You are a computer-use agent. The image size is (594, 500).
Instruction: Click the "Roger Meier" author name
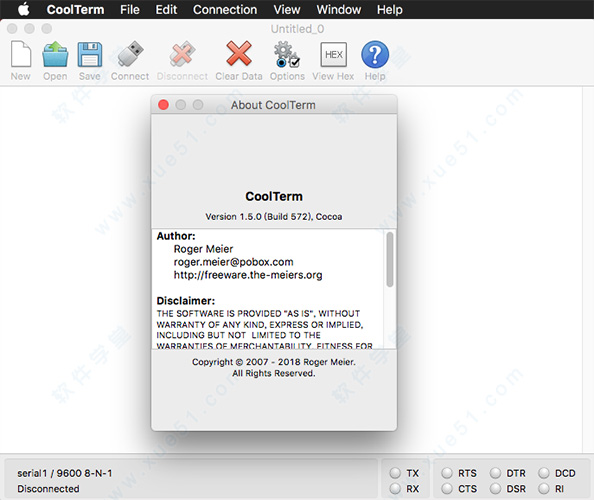pyautogui.click(x=203, y=249)
